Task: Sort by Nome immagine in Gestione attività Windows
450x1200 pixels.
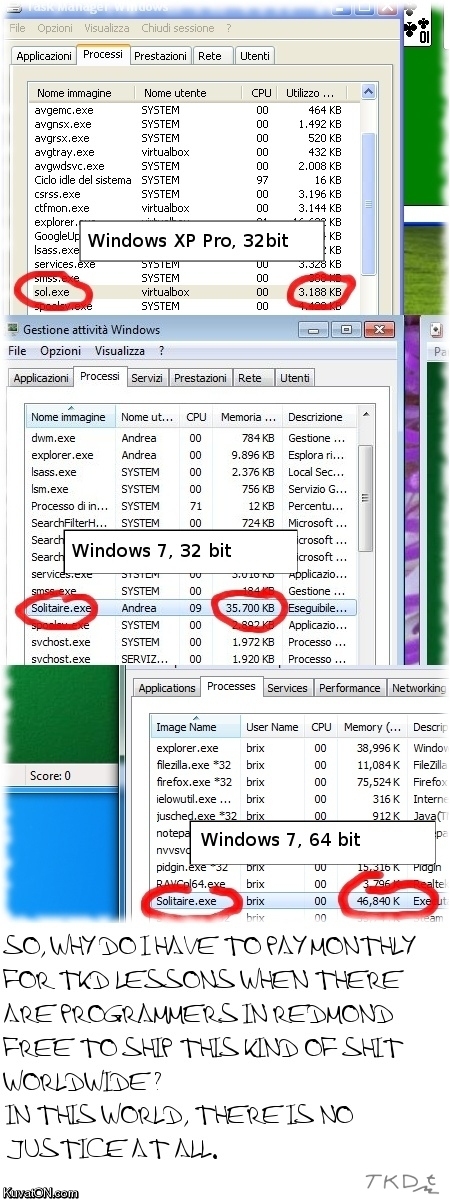Action: tap(71, 417)
